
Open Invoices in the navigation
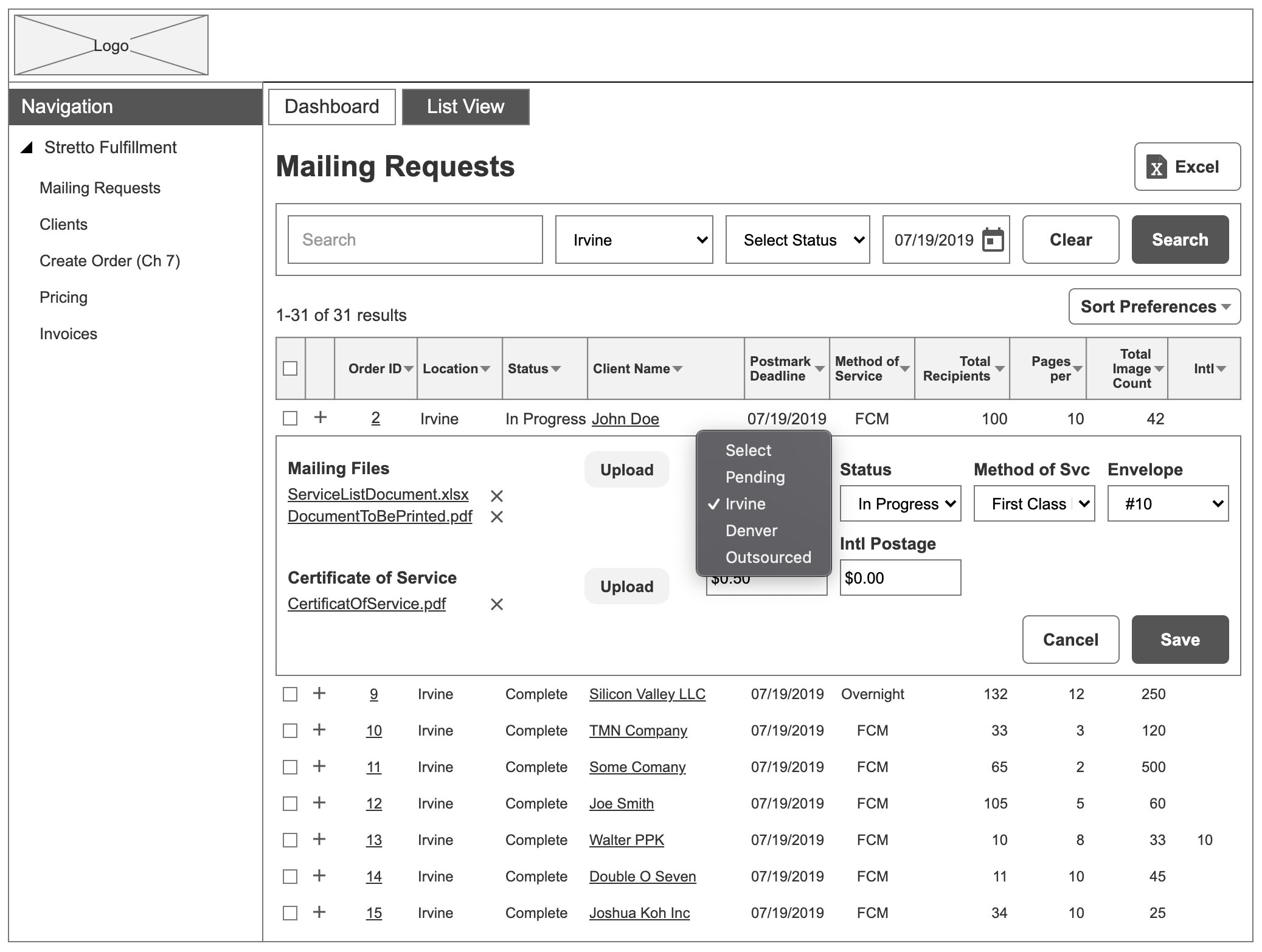(68, 334)
